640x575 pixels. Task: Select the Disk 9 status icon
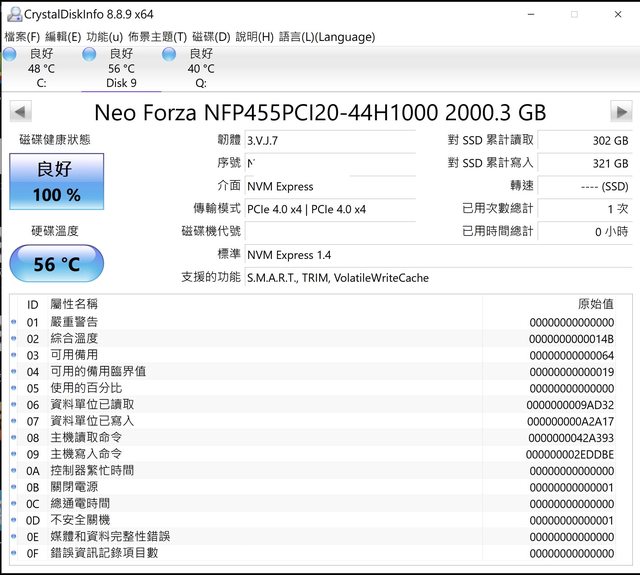pyautogui.click(x=90, y=54)
